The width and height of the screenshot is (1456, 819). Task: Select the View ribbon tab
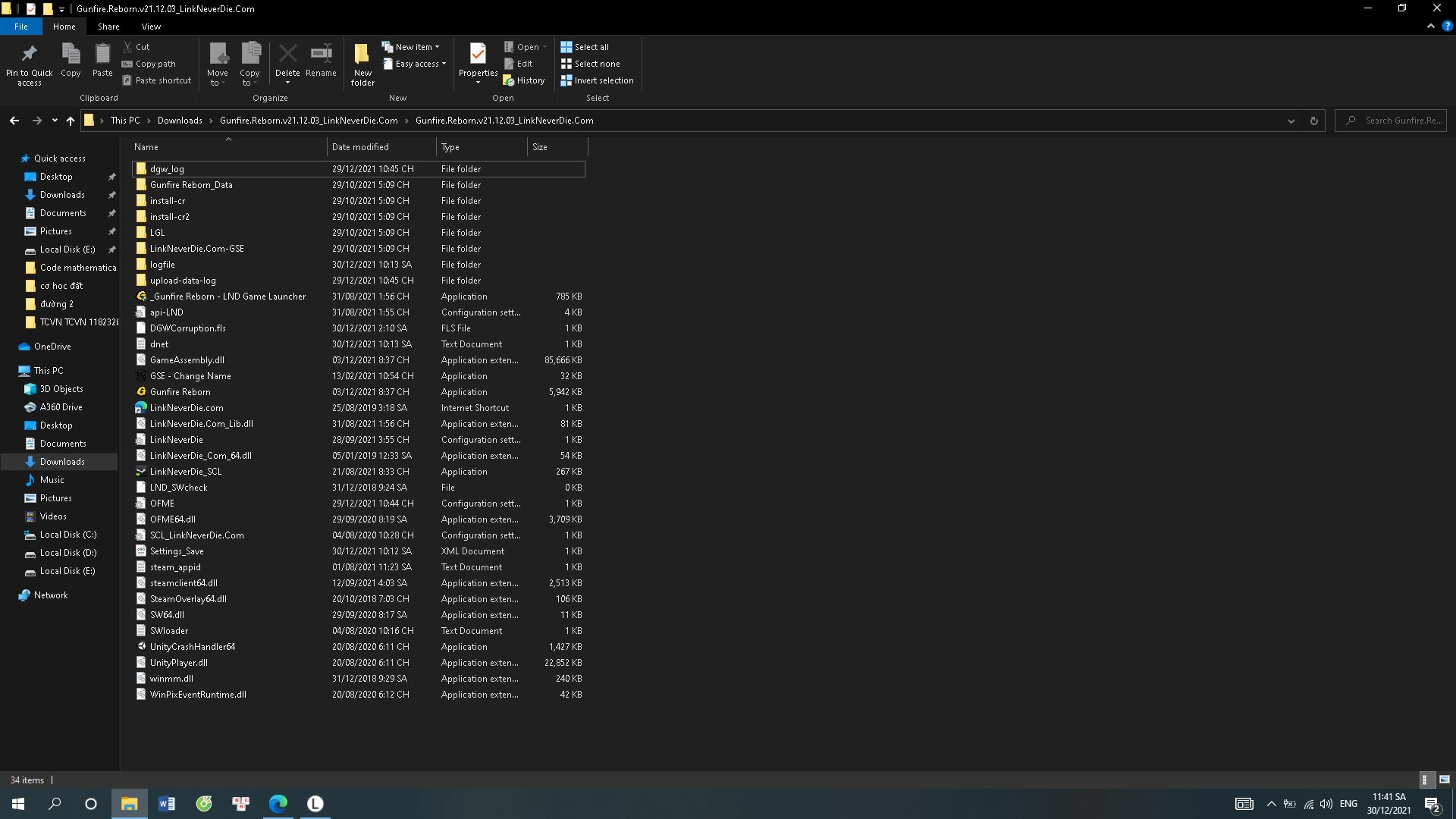[x=151, y=26]
